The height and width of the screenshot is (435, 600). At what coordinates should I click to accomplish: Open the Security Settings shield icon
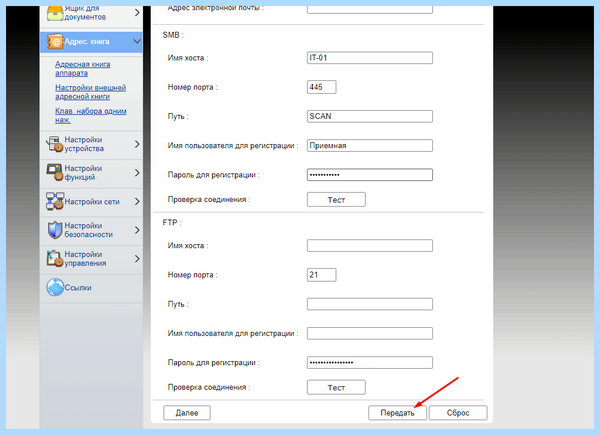(55, 230)
